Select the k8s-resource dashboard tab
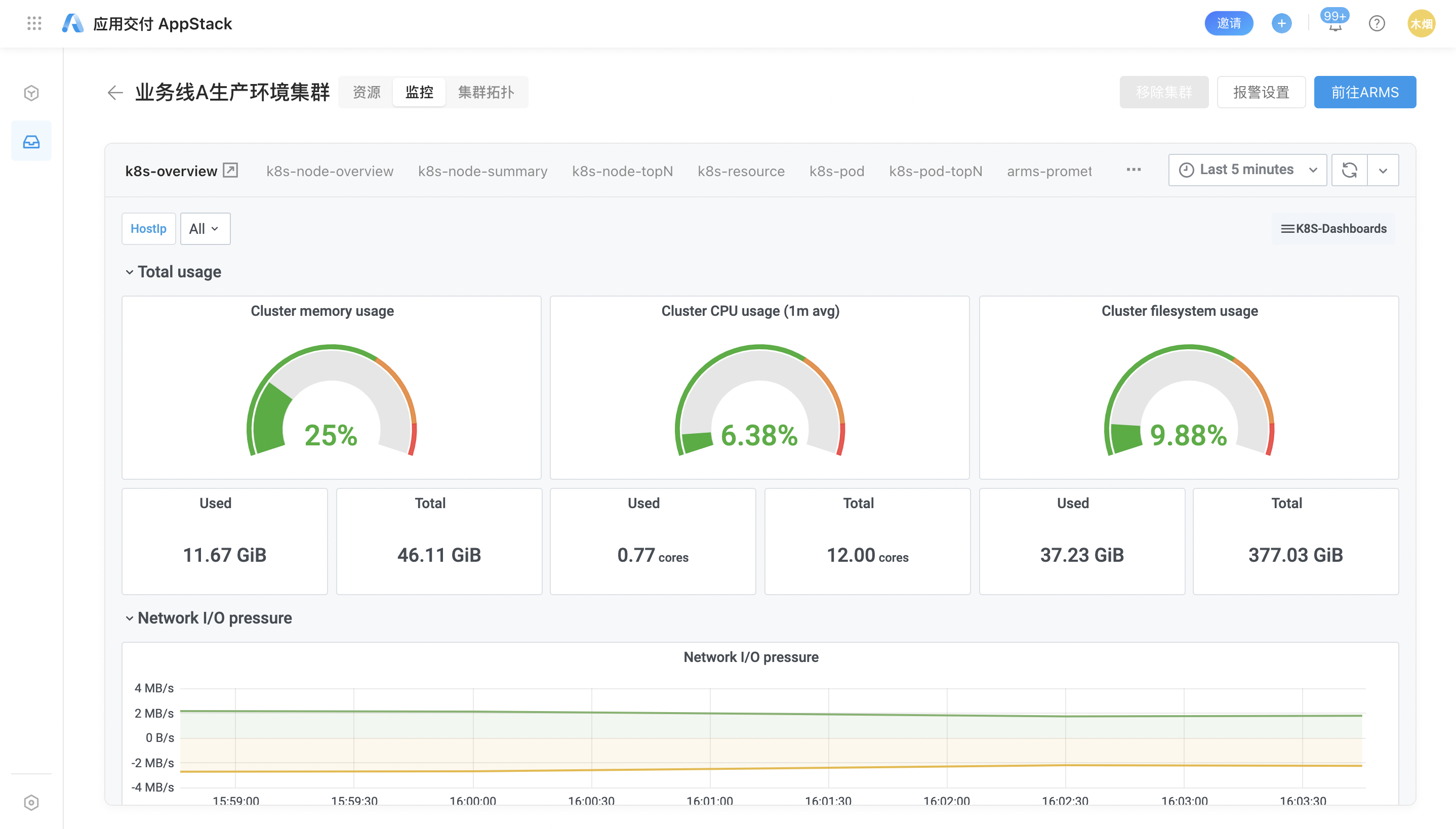The image size is (1456, 829). [x=741, y=171]
